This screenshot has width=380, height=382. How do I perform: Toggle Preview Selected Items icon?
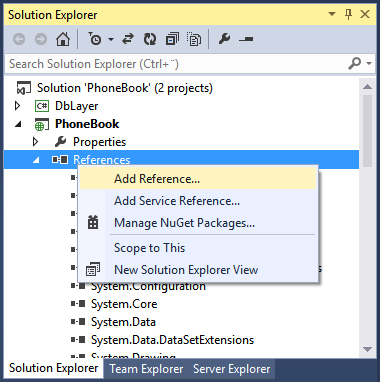246,39
